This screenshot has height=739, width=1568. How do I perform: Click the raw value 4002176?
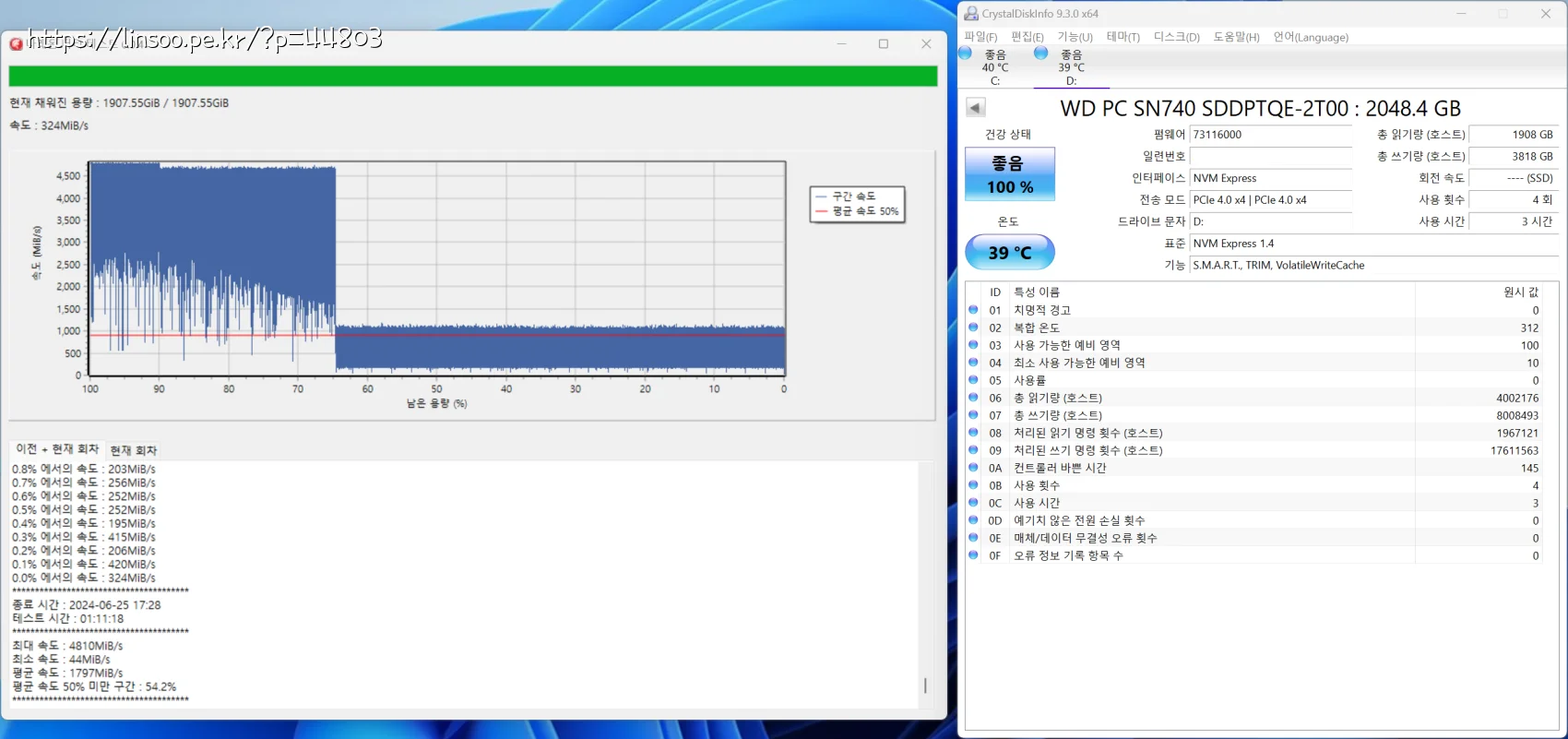pyautogui.click(x=1517, y=398)
